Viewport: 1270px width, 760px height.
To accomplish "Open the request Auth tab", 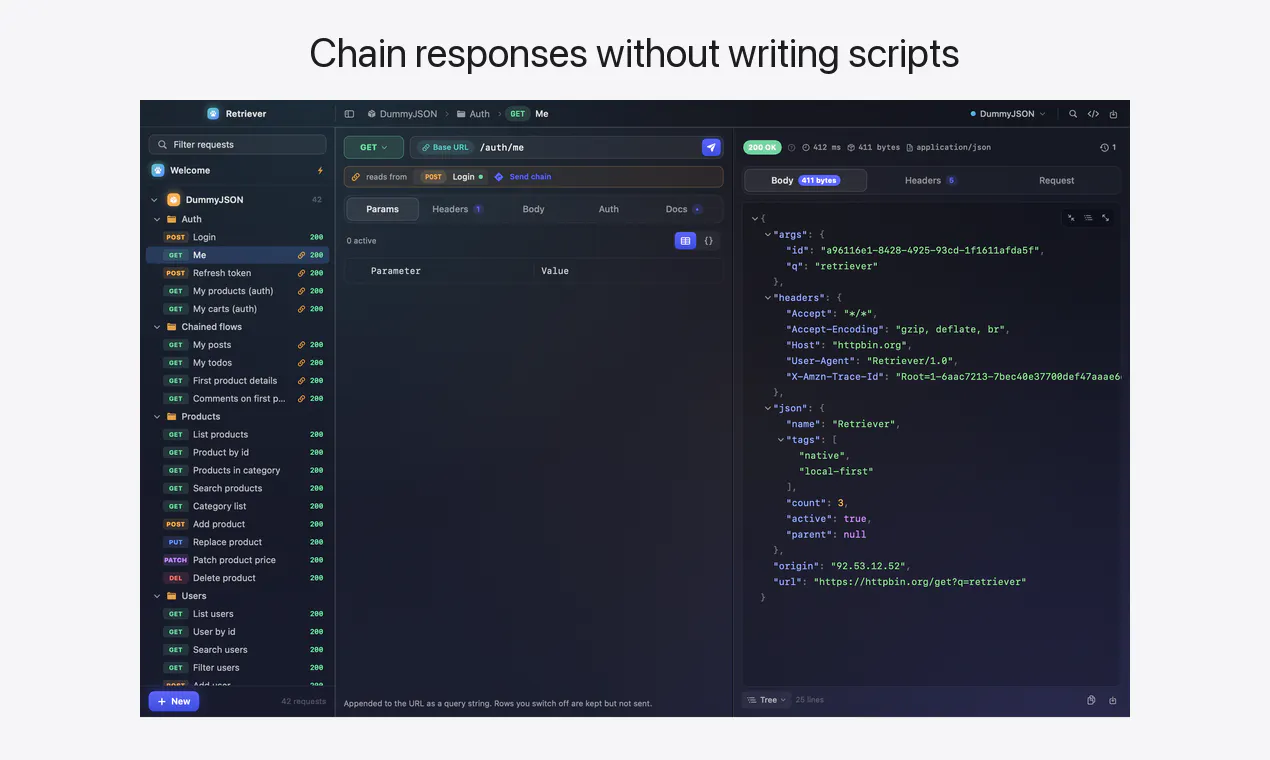I will point(609,209).
